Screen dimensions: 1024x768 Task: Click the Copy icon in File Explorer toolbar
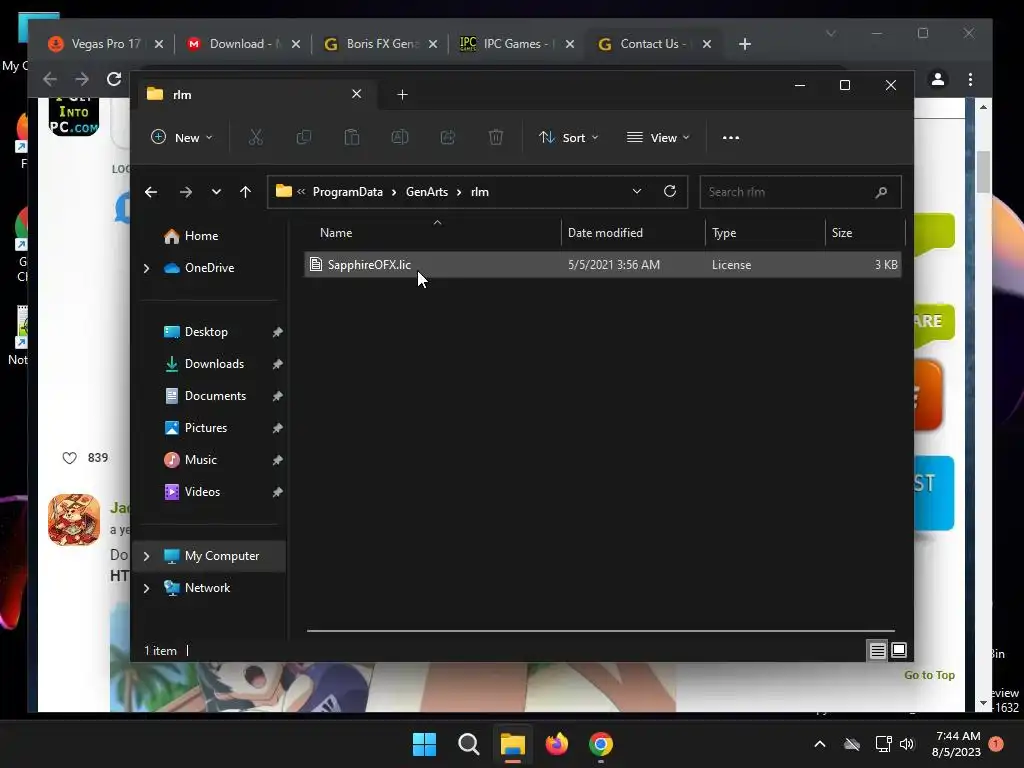tap(304, 138)
